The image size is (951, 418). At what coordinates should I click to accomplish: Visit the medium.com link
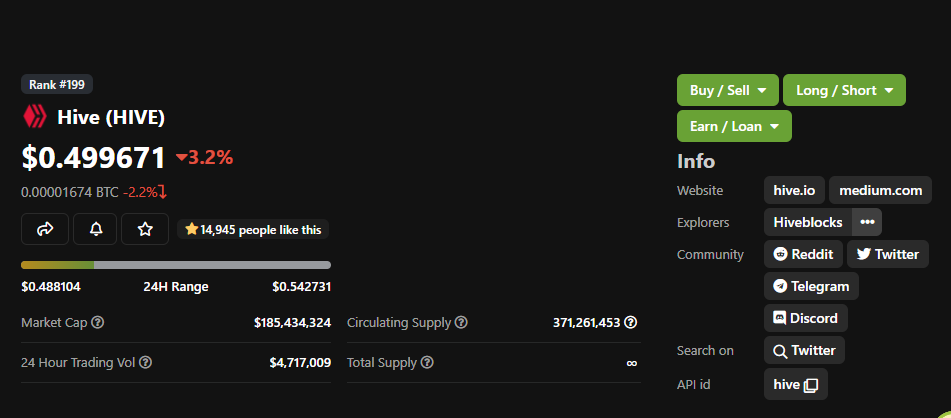coord(880,190)
